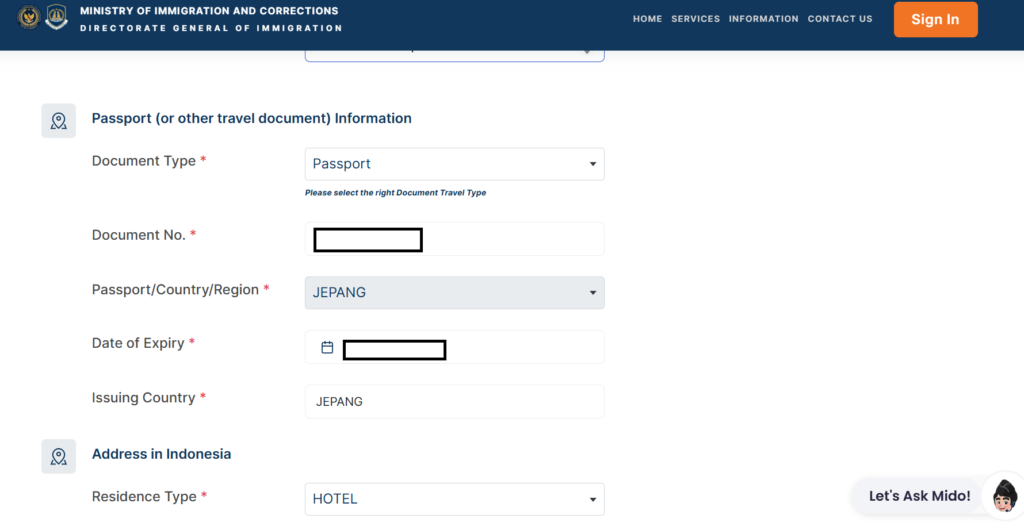Click the CONTACT US menu link

(x=840, y=19)
